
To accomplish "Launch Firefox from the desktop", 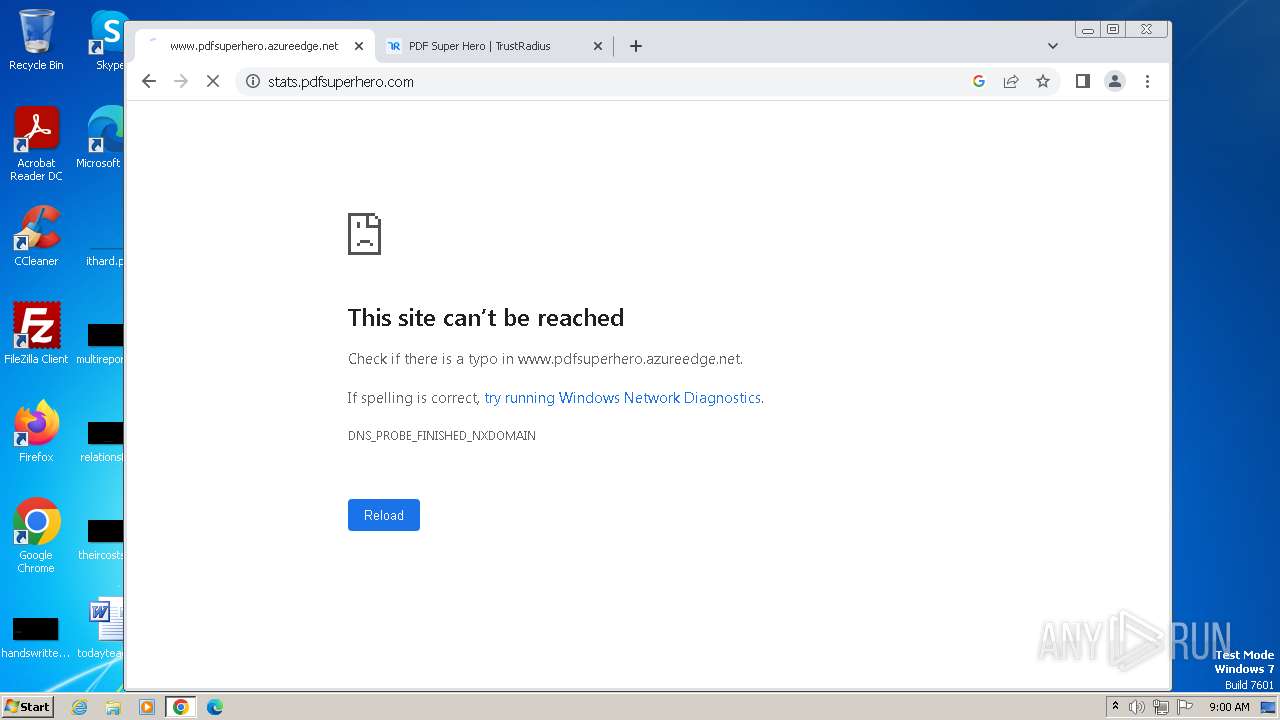I will point(36,431).
